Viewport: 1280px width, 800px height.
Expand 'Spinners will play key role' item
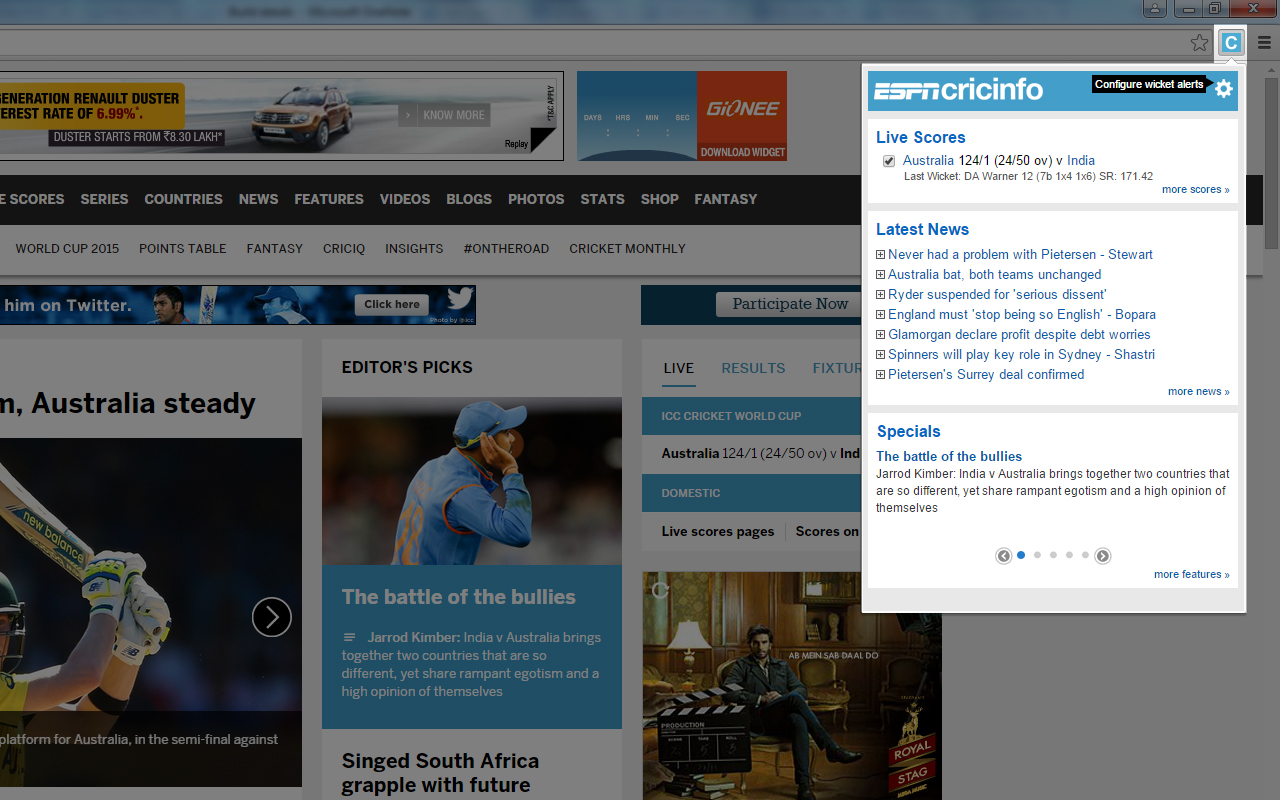pyautogui.click(x=880, y=355)
